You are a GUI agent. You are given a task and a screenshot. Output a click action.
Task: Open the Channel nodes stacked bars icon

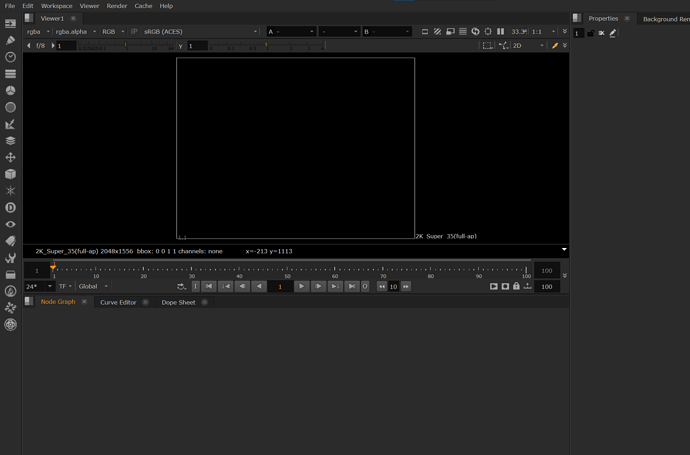[10, 73]
